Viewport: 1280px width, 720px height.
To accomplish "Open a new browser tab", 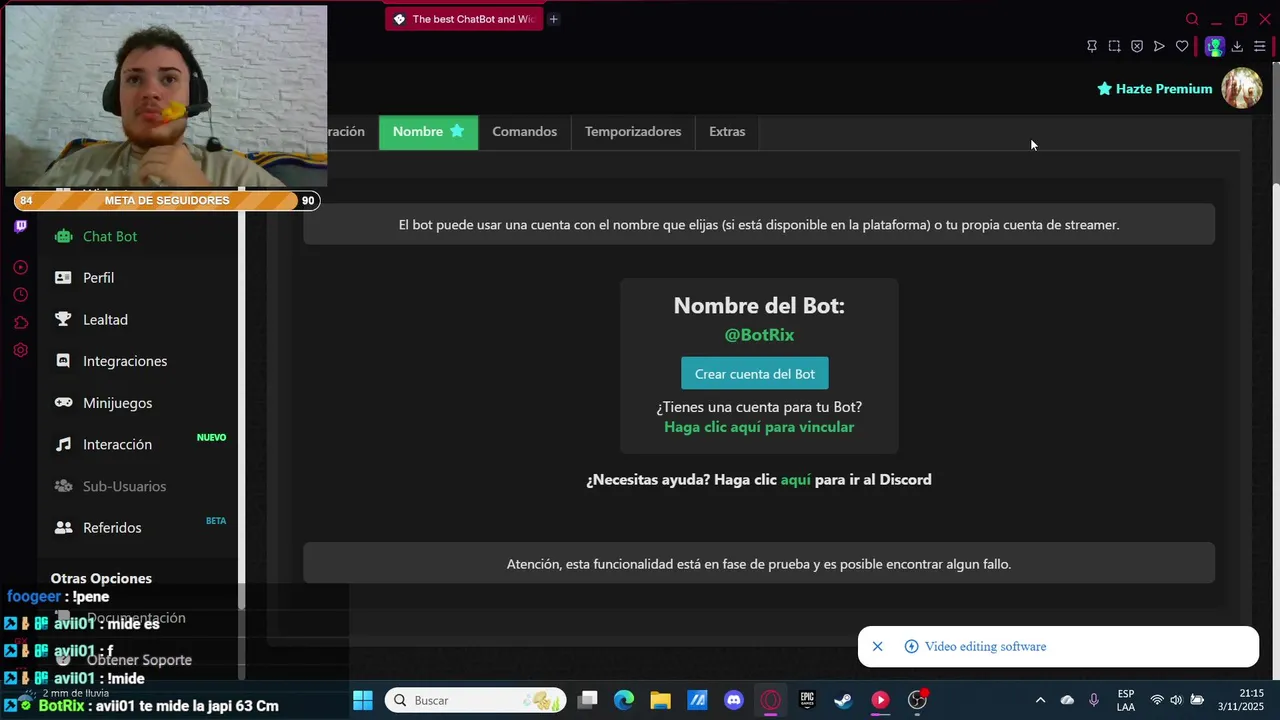I will click(x=553, y=19).
